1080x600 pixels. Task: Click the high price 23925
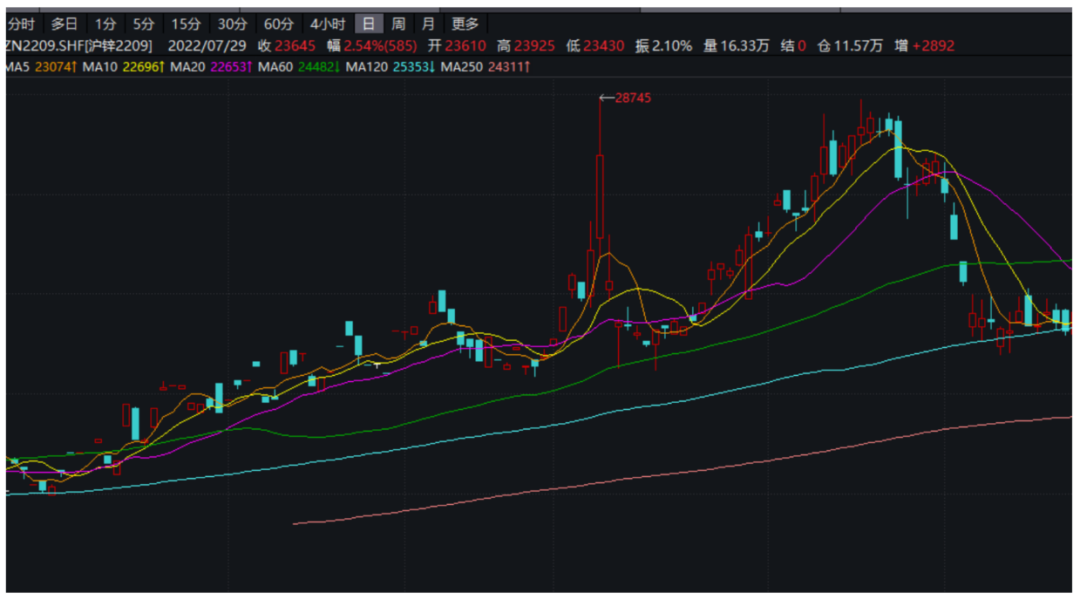(534, 46)
